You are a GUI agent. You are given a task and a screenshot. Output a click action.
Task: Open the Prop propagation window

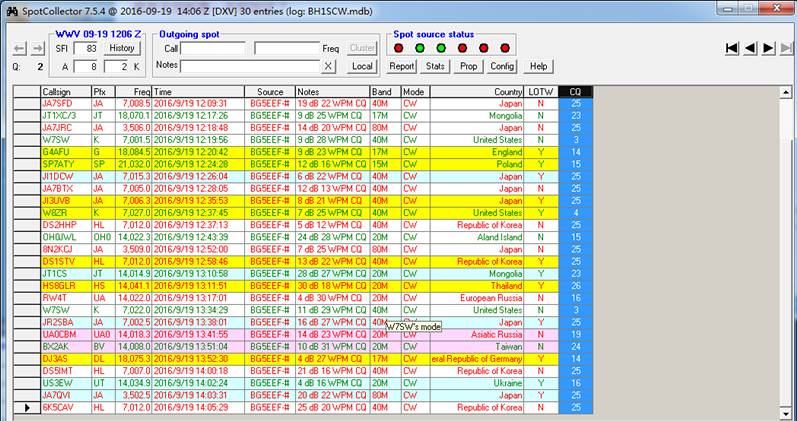click(468, 66)
